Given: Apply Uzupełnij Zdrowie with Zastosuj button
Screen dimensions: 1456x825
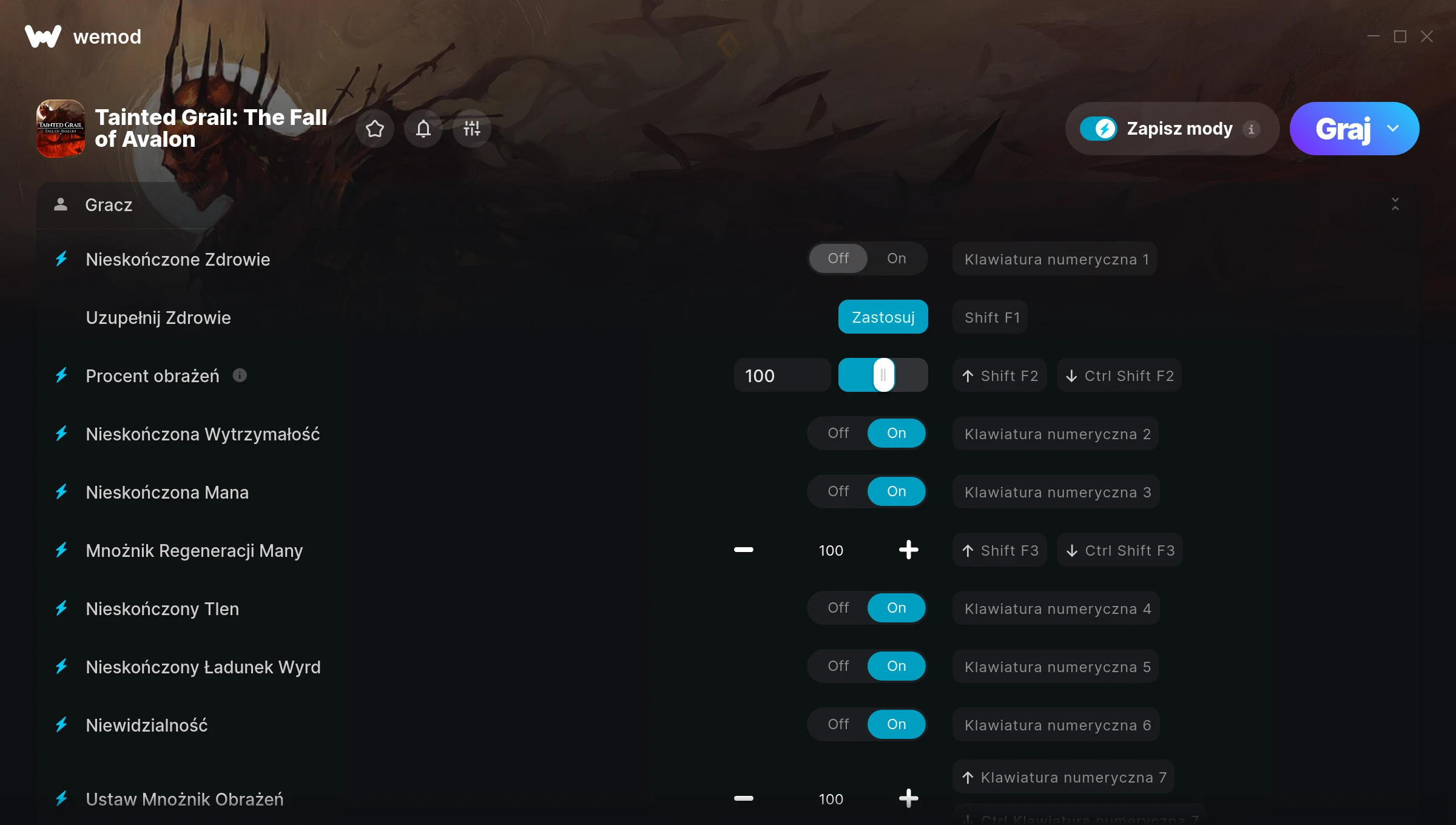Looking at the screenshot, I should [x=883, y=317].
